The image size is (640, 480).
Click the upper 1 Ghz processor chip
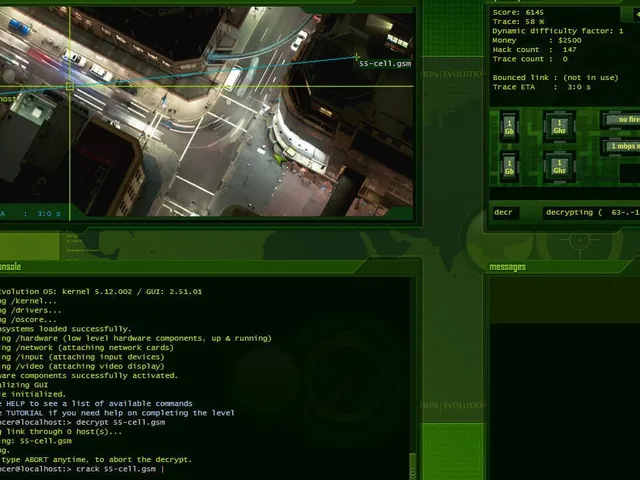point(559,127)
